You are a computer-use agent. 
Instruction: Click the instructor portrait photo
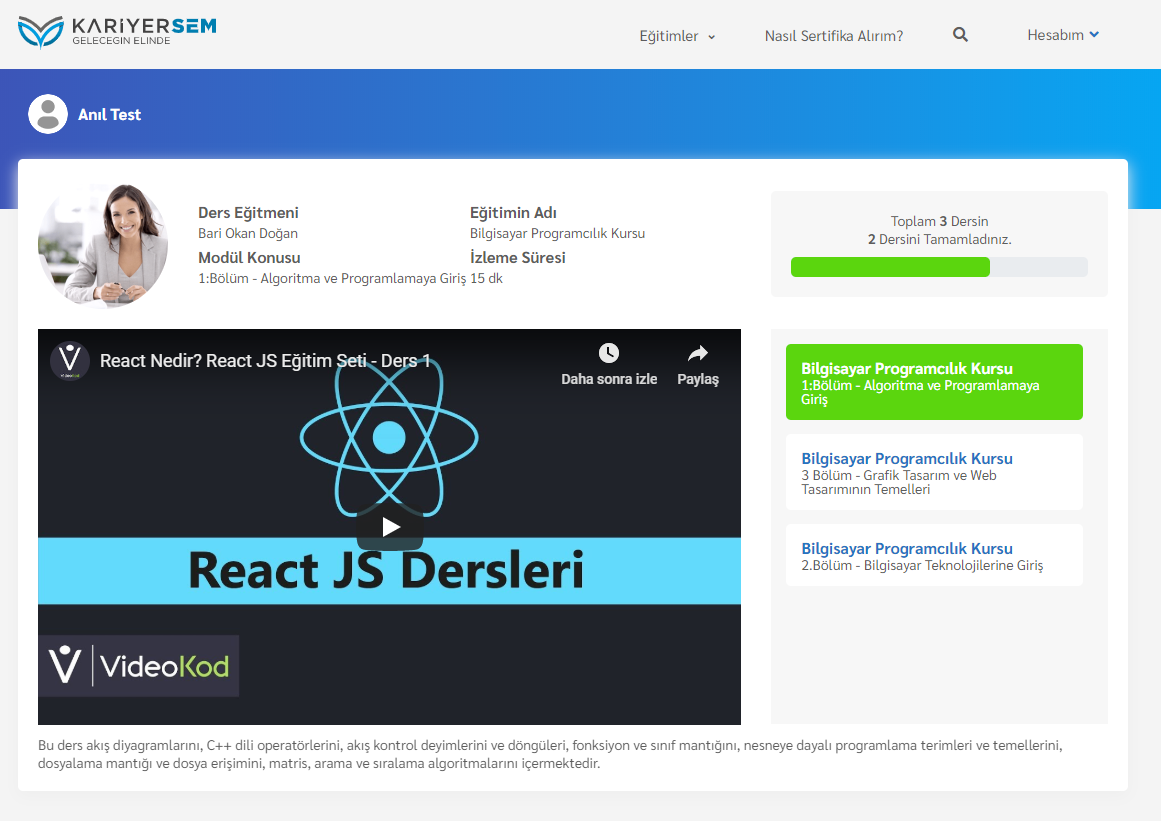(x=103, y=246)
